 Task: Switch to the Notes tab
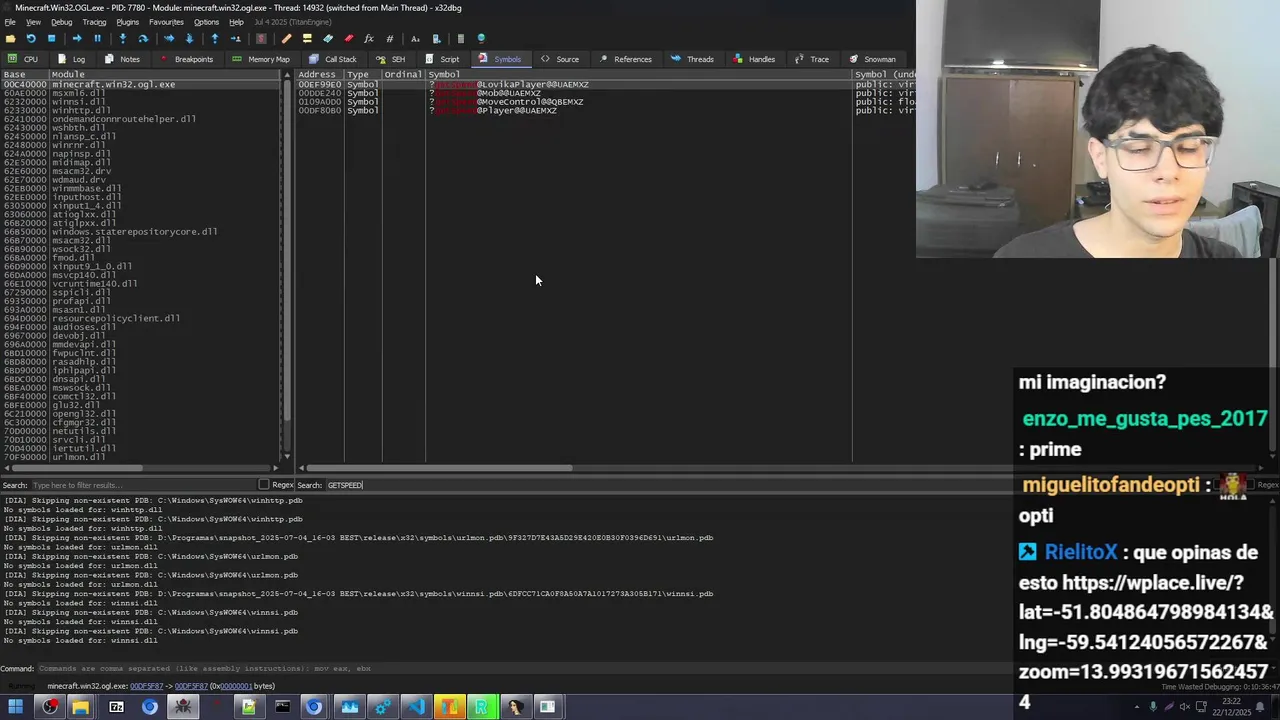click(122, 59)
